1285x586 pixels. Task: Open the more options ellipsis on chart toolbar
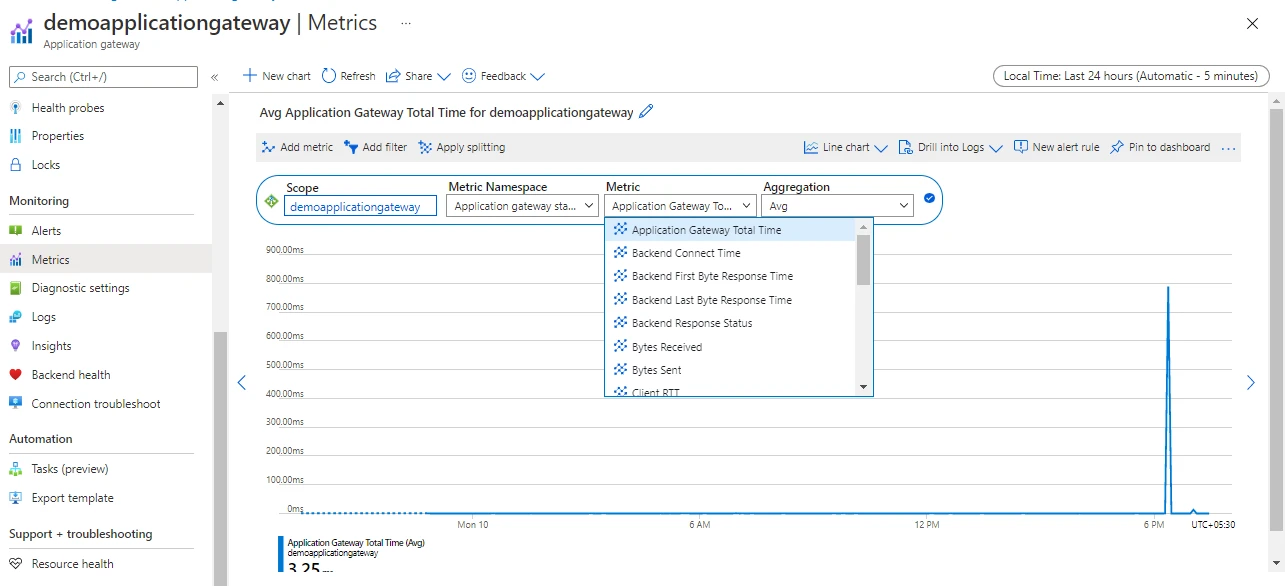(1229, 148)
